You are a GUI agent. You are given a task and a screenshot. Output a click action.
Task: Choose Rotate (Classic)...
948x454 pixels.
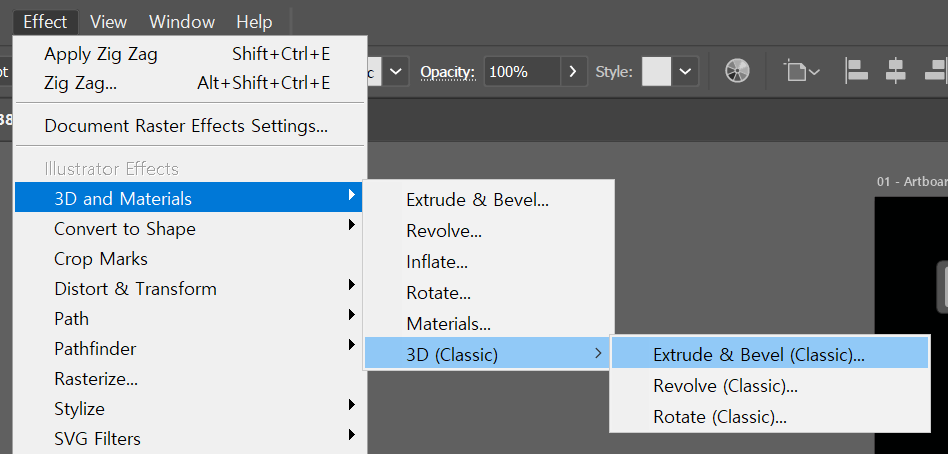(770, 417)
